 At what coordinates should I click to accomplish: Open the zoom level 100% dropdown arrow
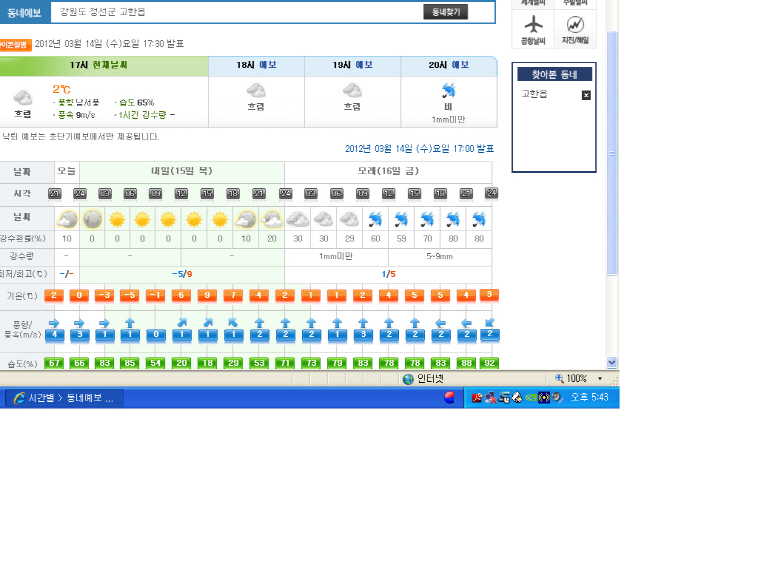(x=600, y=379)
